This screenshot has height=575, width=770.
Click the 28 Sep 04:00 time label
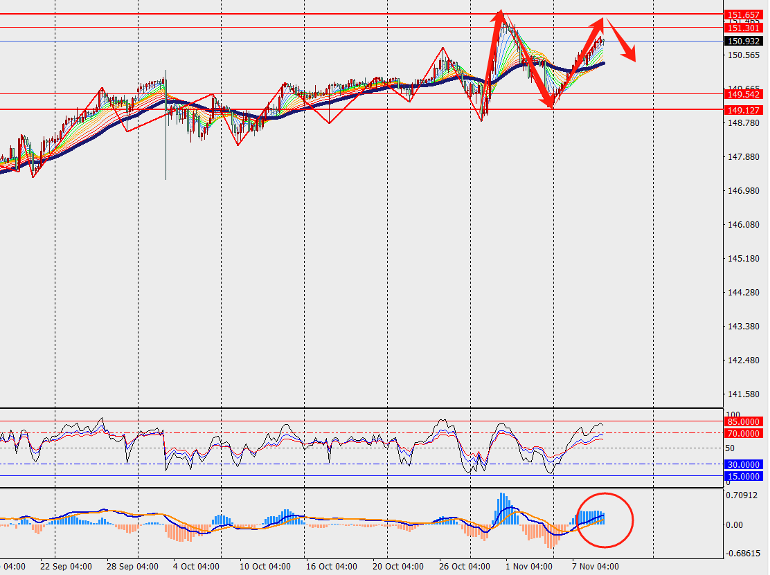(x=133, y=567)
